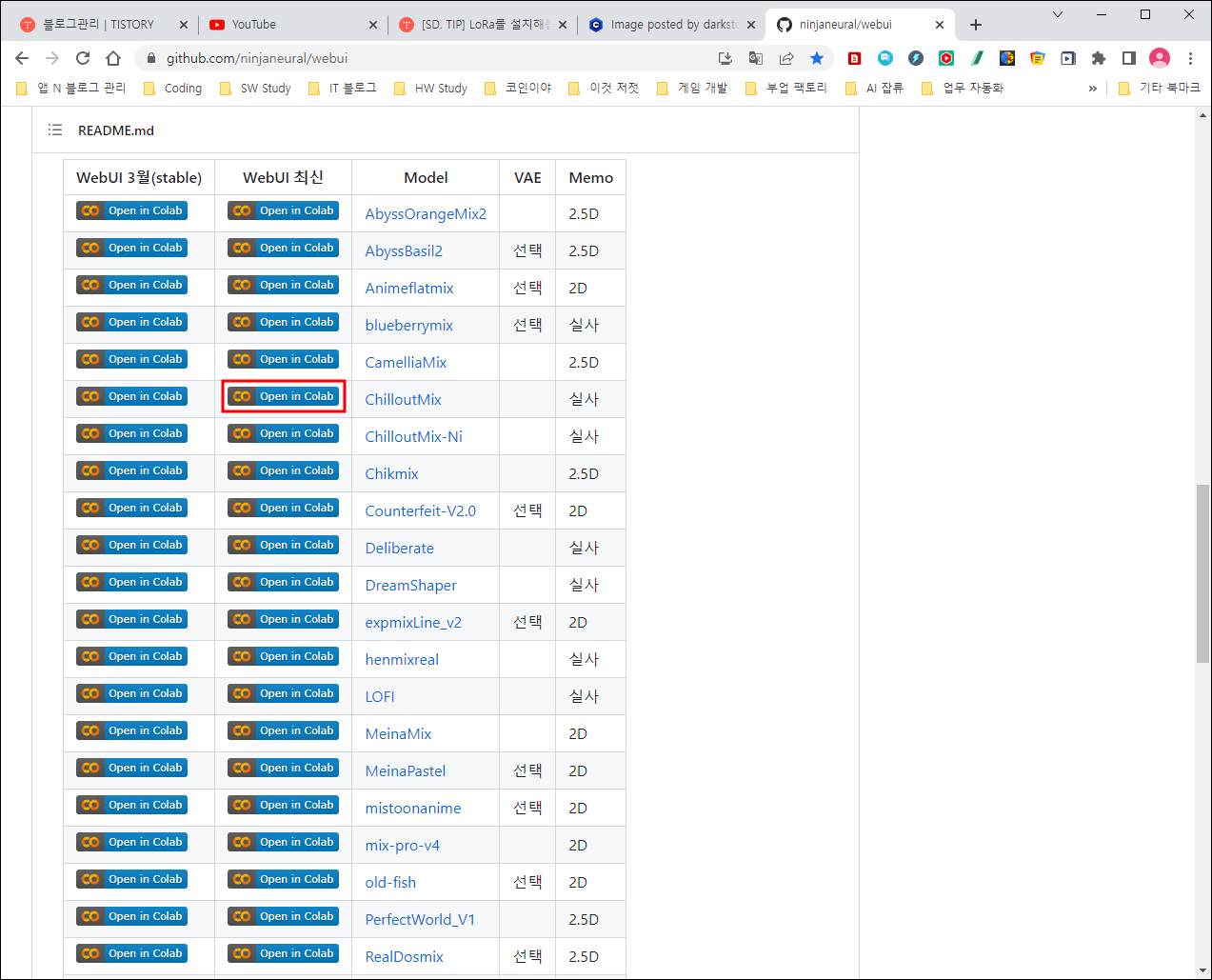Click the media control extension icon
This screenshot has height=980, width=1212.
coord(1068,58)
